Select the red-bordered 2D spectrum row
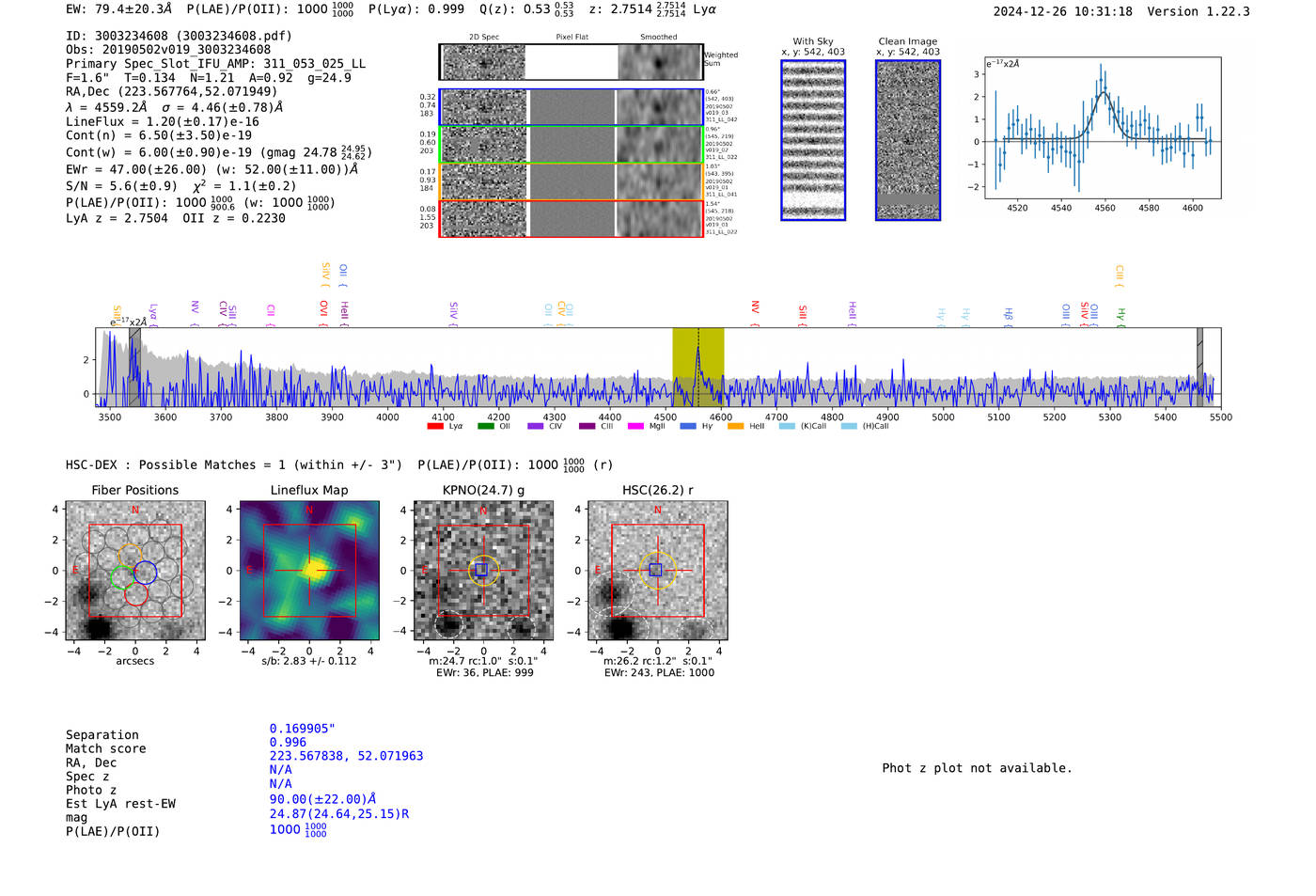Screen dimensions: 1316x896 click(x=572, y=218)
